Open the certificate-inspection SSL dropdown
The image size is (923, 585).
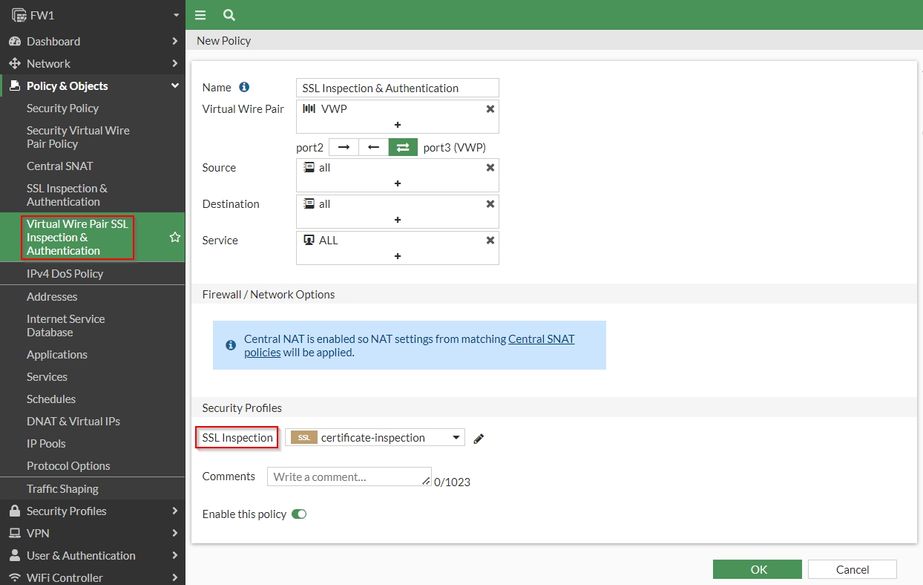point(375,438)
